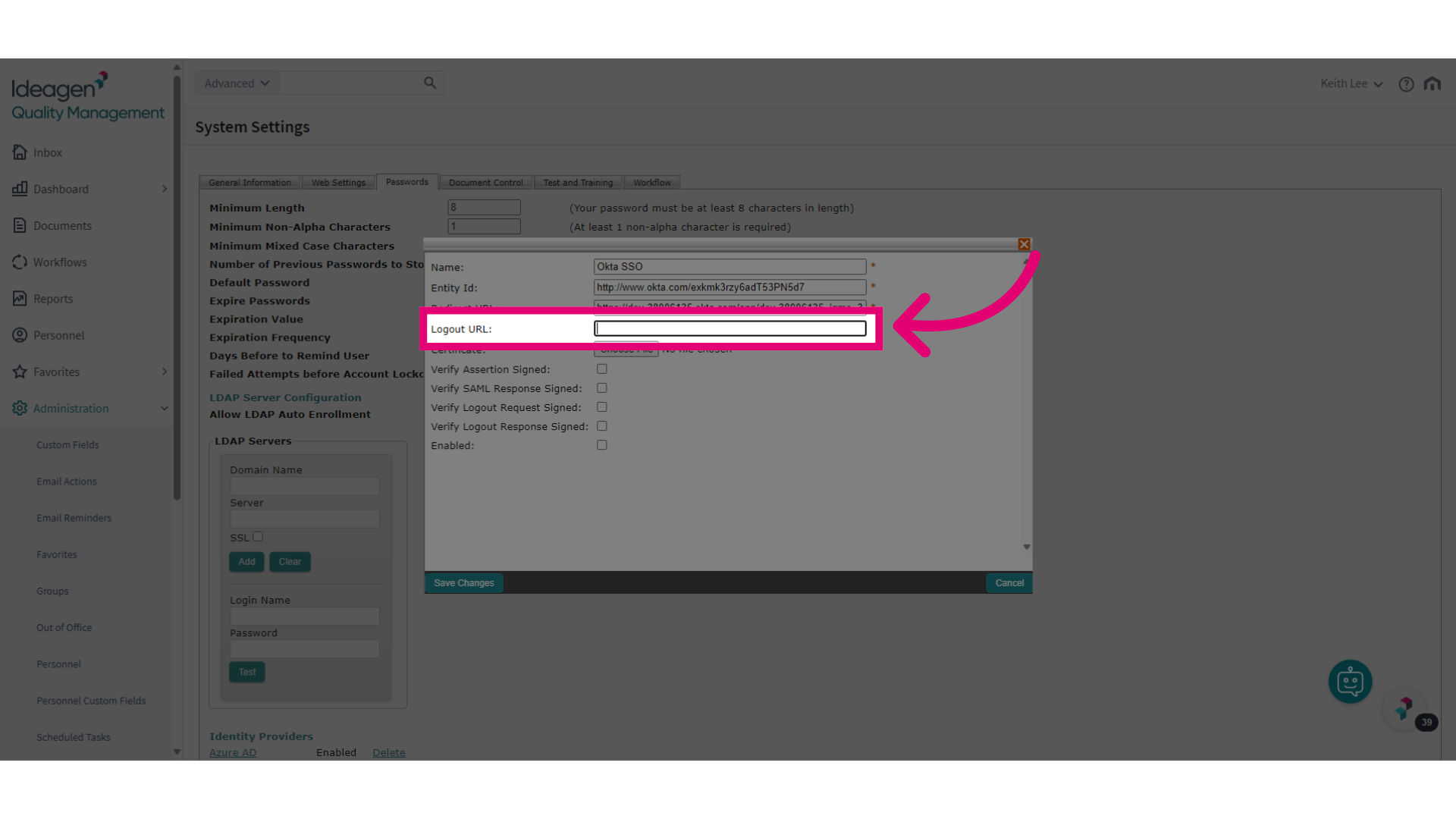The image size is (1456, 819).
Task: Click Delete link for Azure AD
Action: [x=389, y=752]
